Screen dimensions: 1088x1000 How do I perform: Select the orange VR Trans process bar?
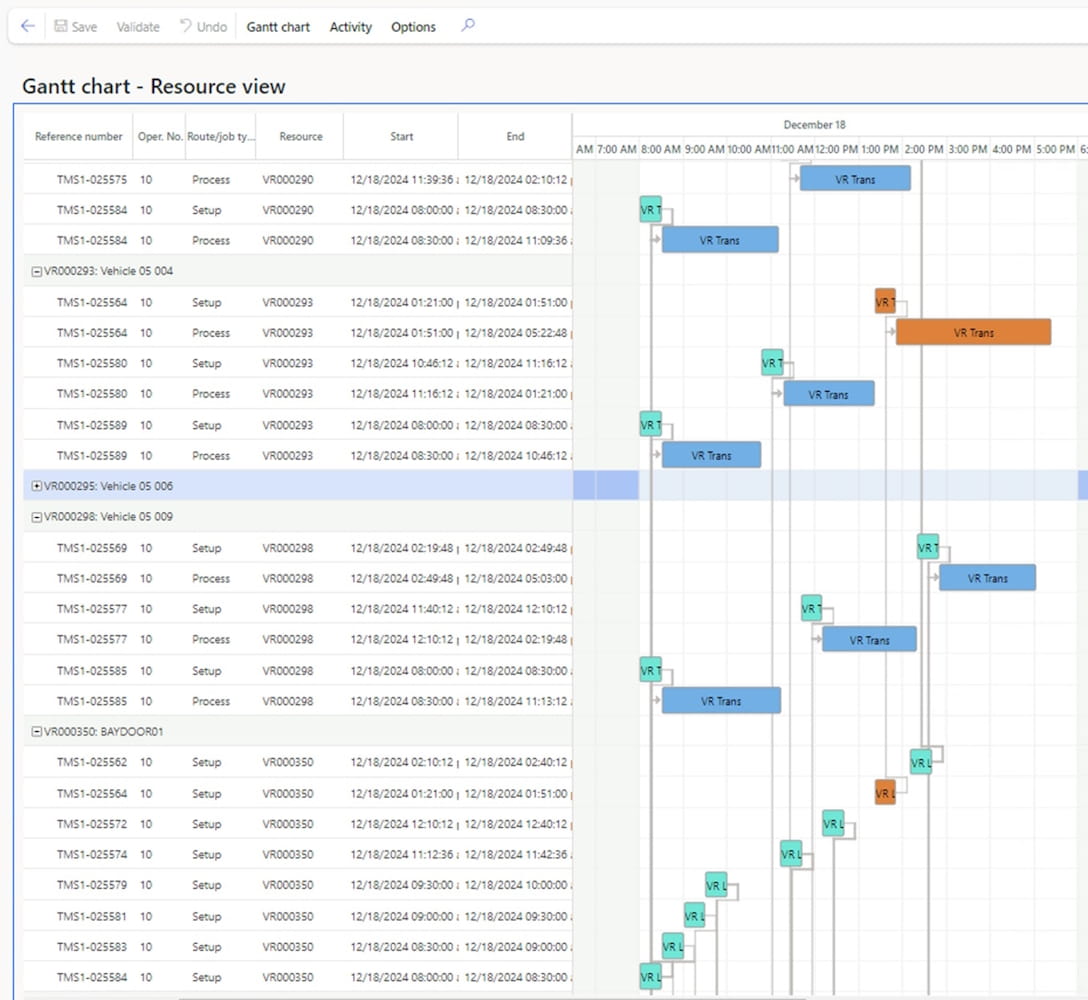click(973, 333)
